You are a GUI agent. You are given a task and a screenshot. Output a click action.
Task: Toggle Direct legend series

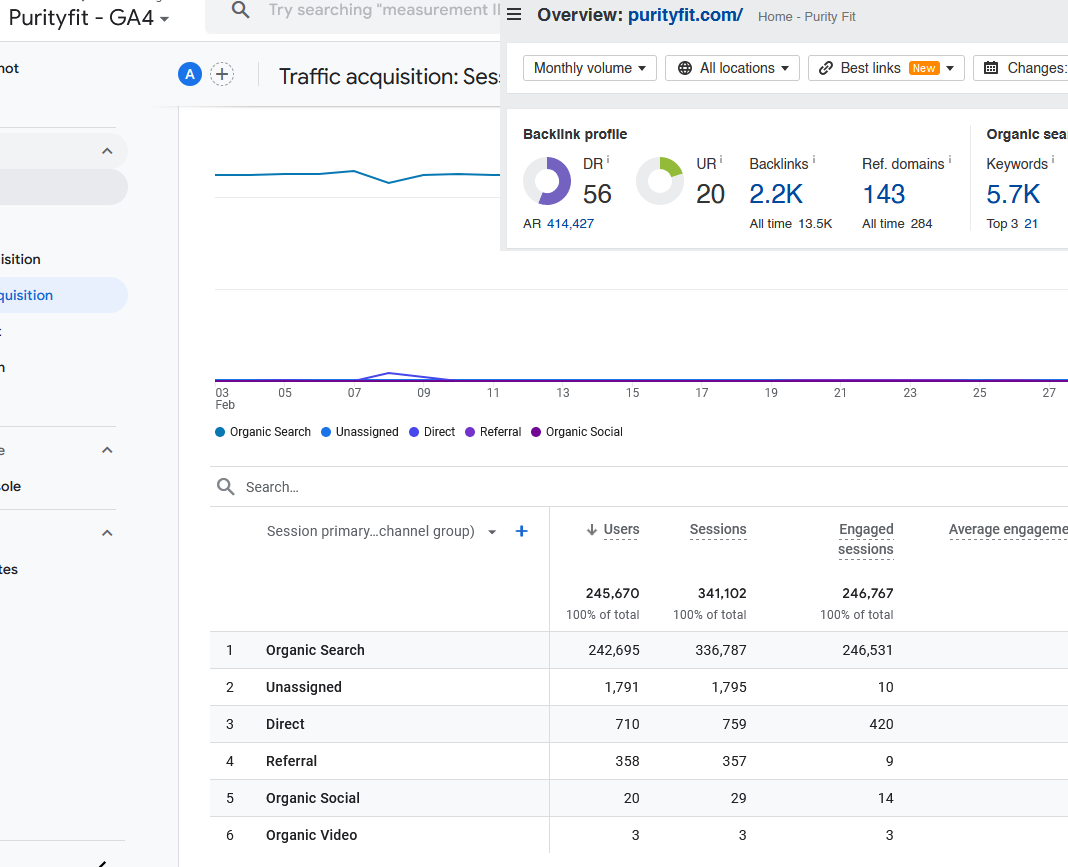pos(432,432)
